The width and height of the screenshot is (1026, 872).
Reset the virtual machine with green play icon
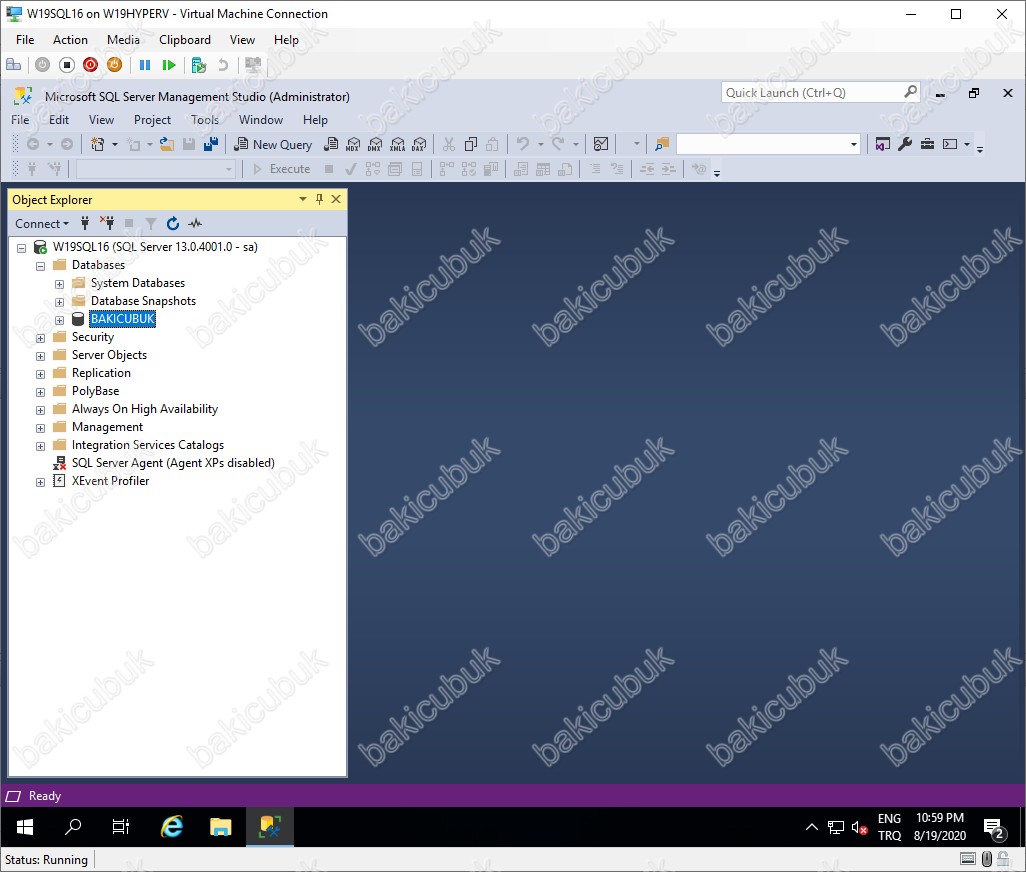pos(169,65)
